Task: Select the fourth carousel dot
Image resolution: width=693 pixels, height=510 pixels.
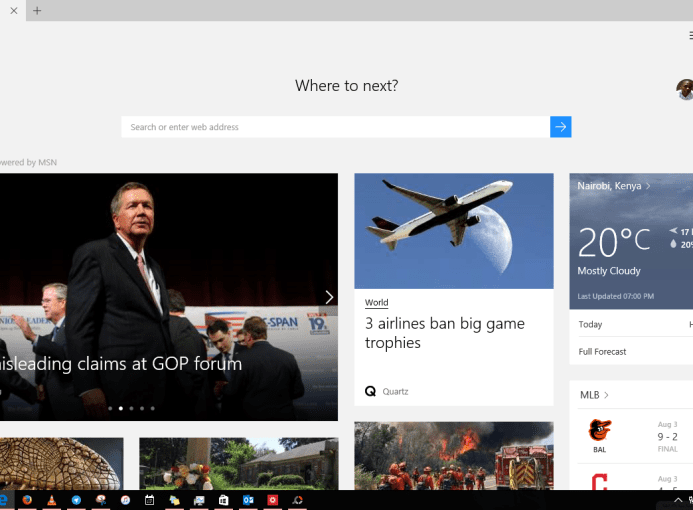Action: click(142, 408)
